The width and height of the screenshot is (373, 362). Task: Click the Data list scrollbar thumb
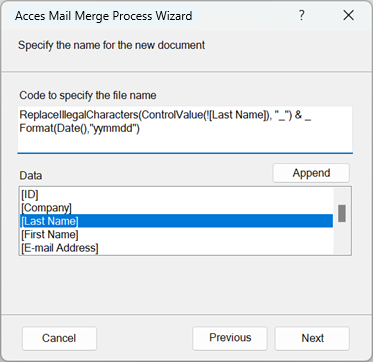coord(342,213)
